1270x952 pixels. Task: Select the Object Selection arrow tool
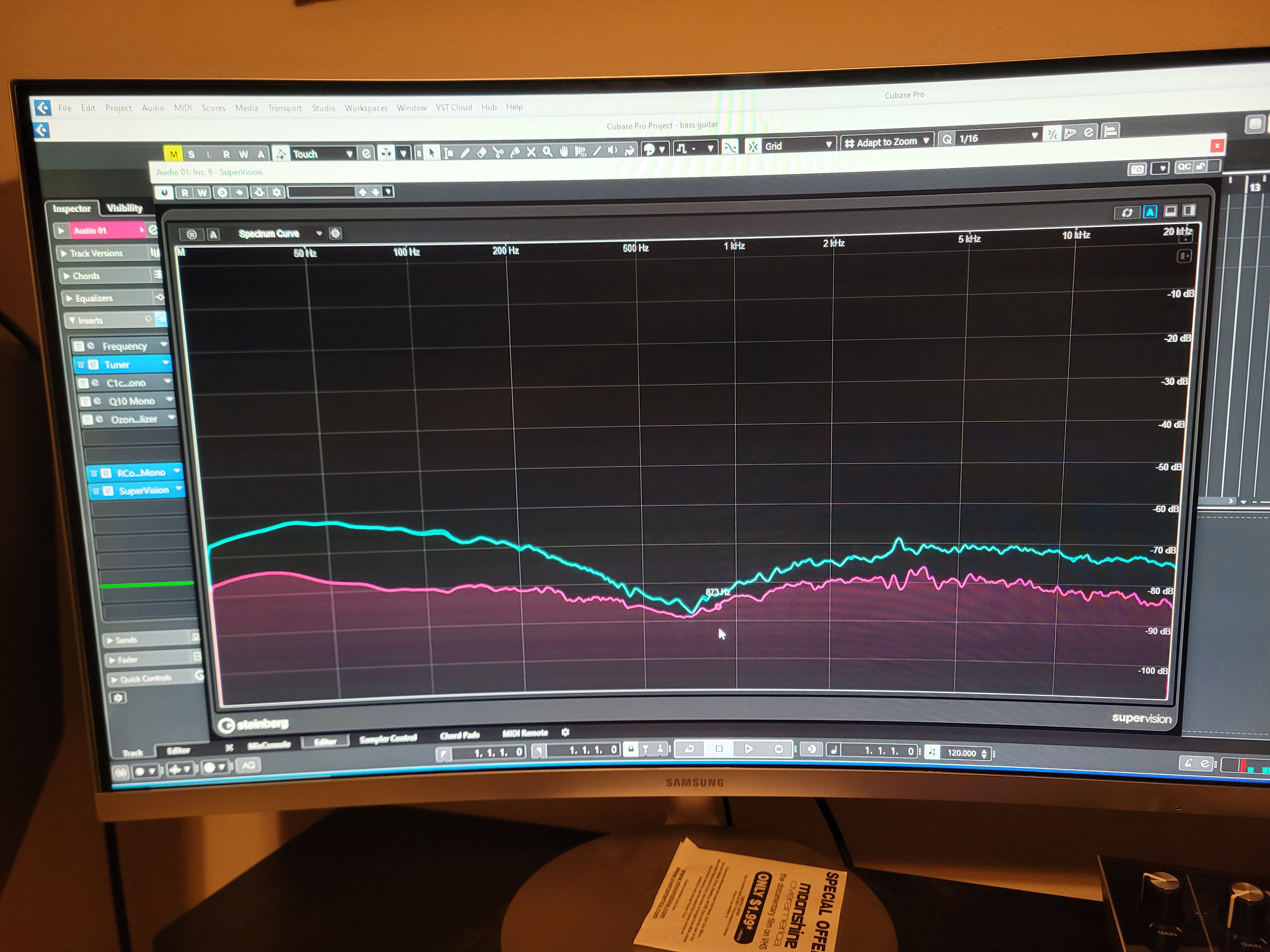coord(431,153)
